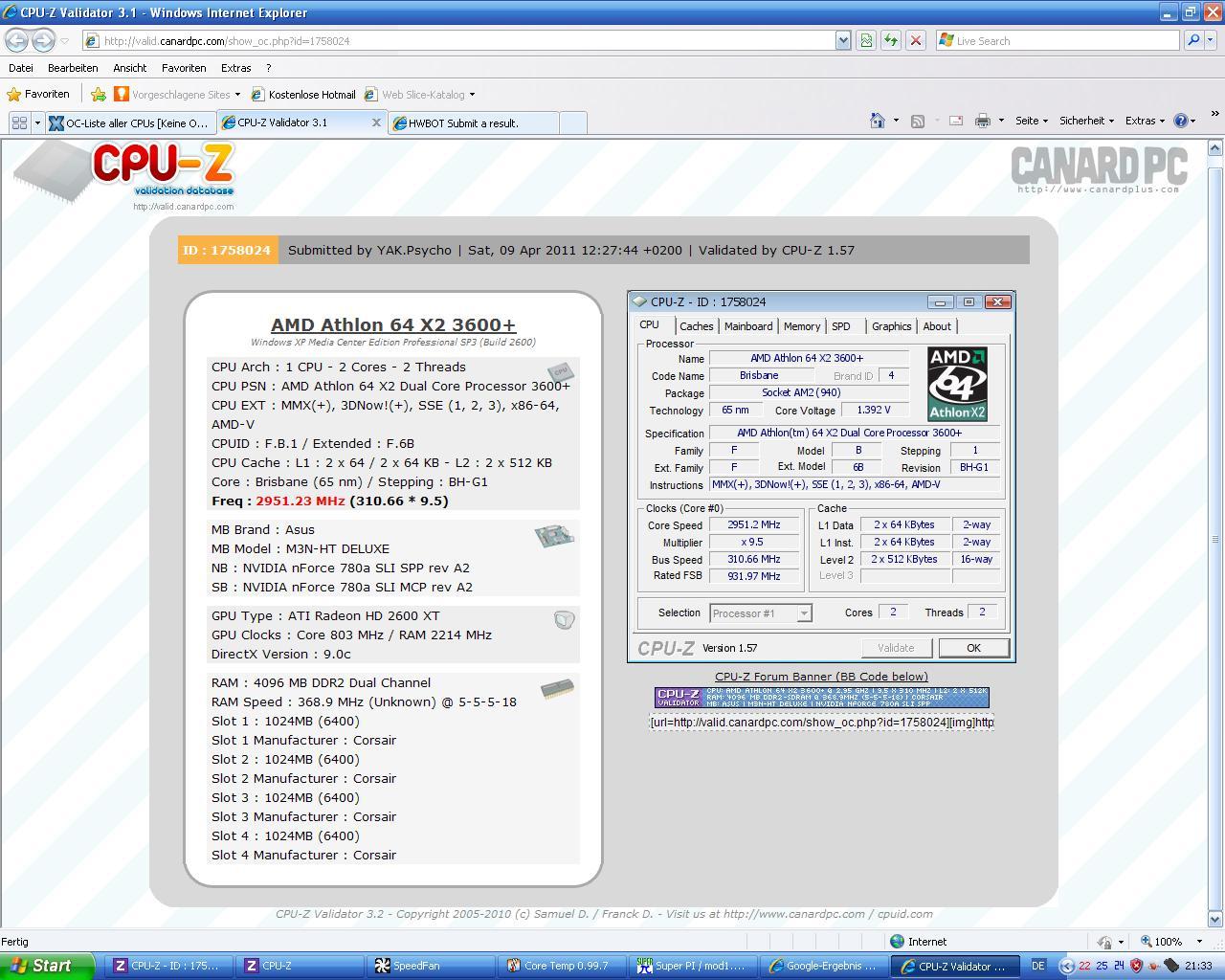Screen dimensions: 1225x980
Task: Click the compatibility view icon
Action: (x=866, y=40)
